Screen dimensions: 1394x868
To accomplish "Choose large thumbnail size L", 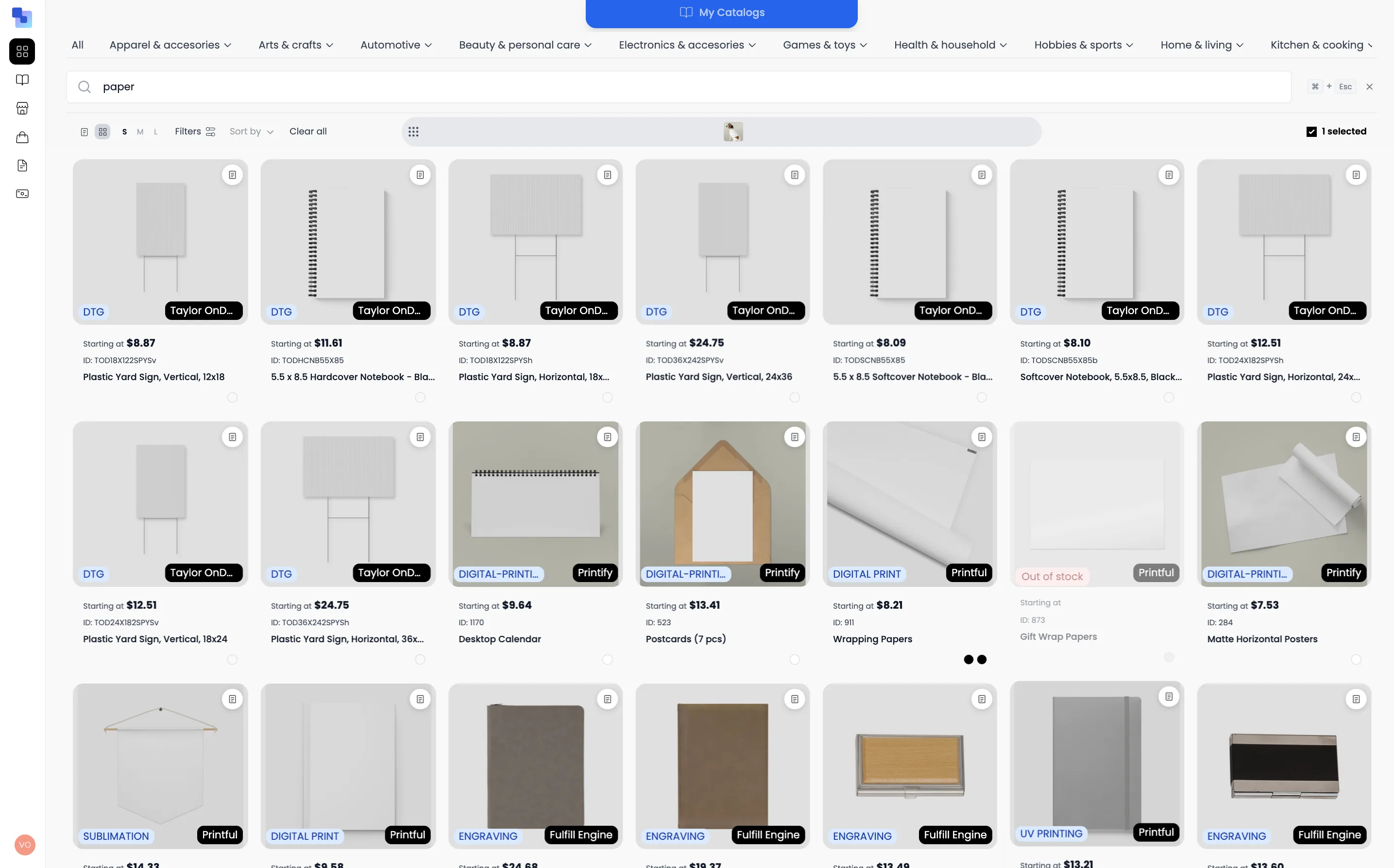I will click(x=155, y=132).
